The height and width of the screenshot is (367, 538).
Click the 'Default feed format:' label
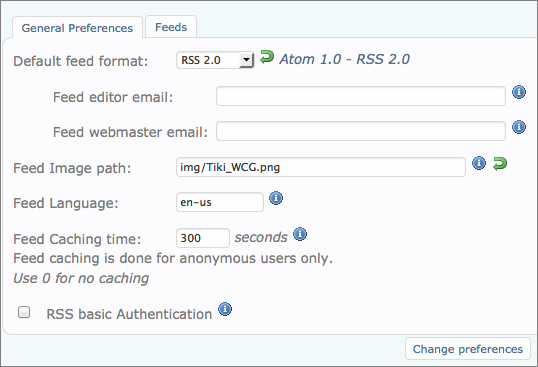point(81,61)
